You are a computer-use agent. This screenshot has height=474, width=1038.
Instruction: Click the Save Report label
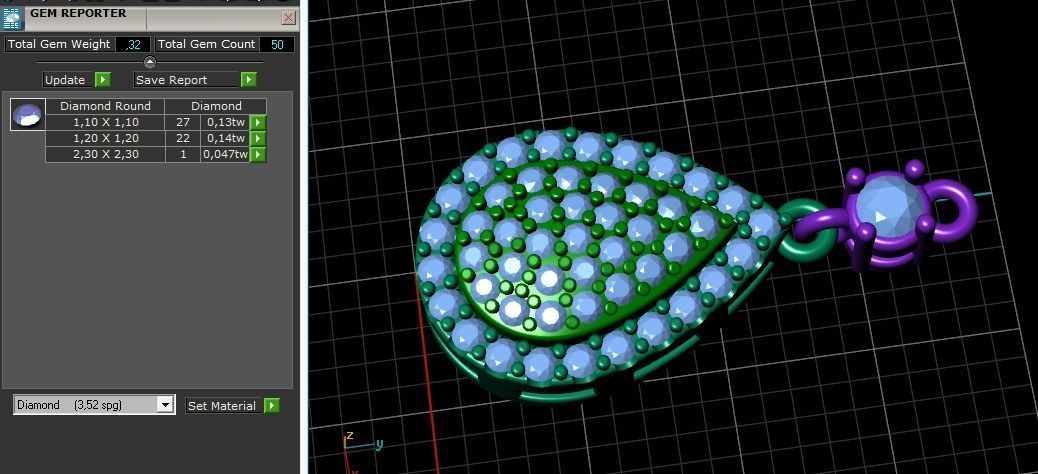tap(186, 80)
